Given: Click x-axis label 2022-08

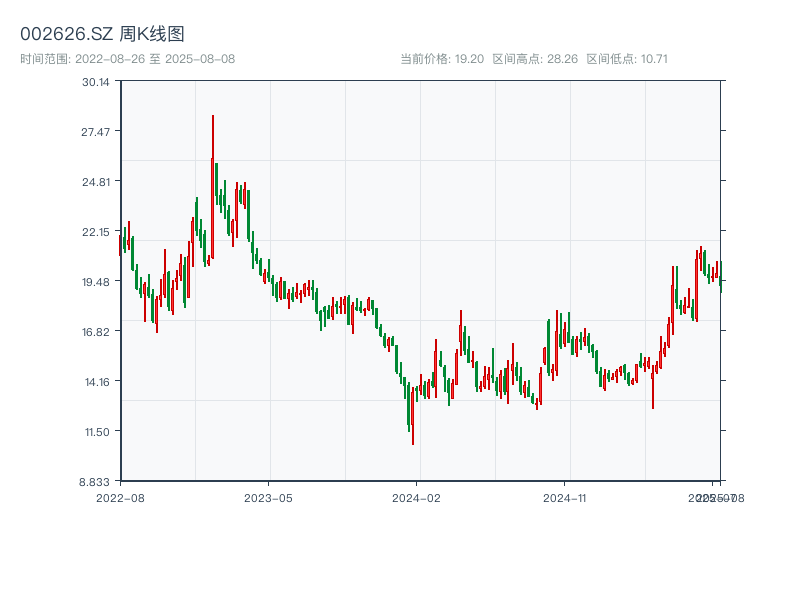Looking at the screenshot, I should point(120,498).
